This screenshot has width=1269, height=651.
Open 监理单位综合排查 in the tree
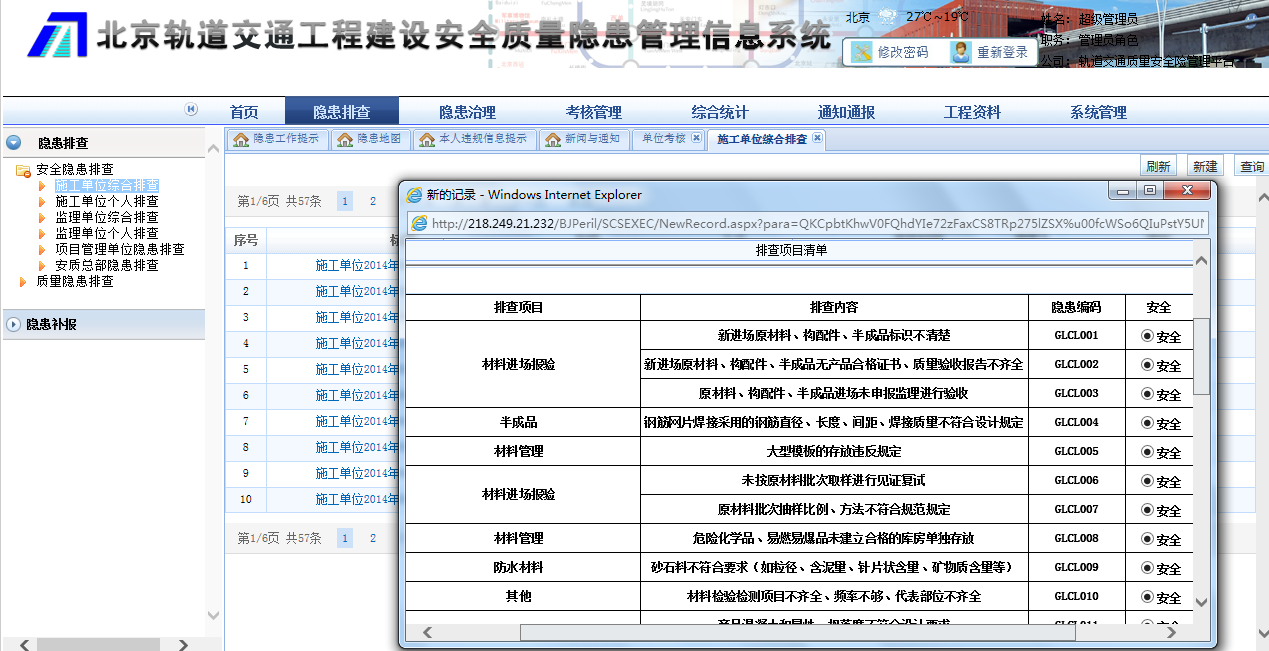click(x=107, y=217)
